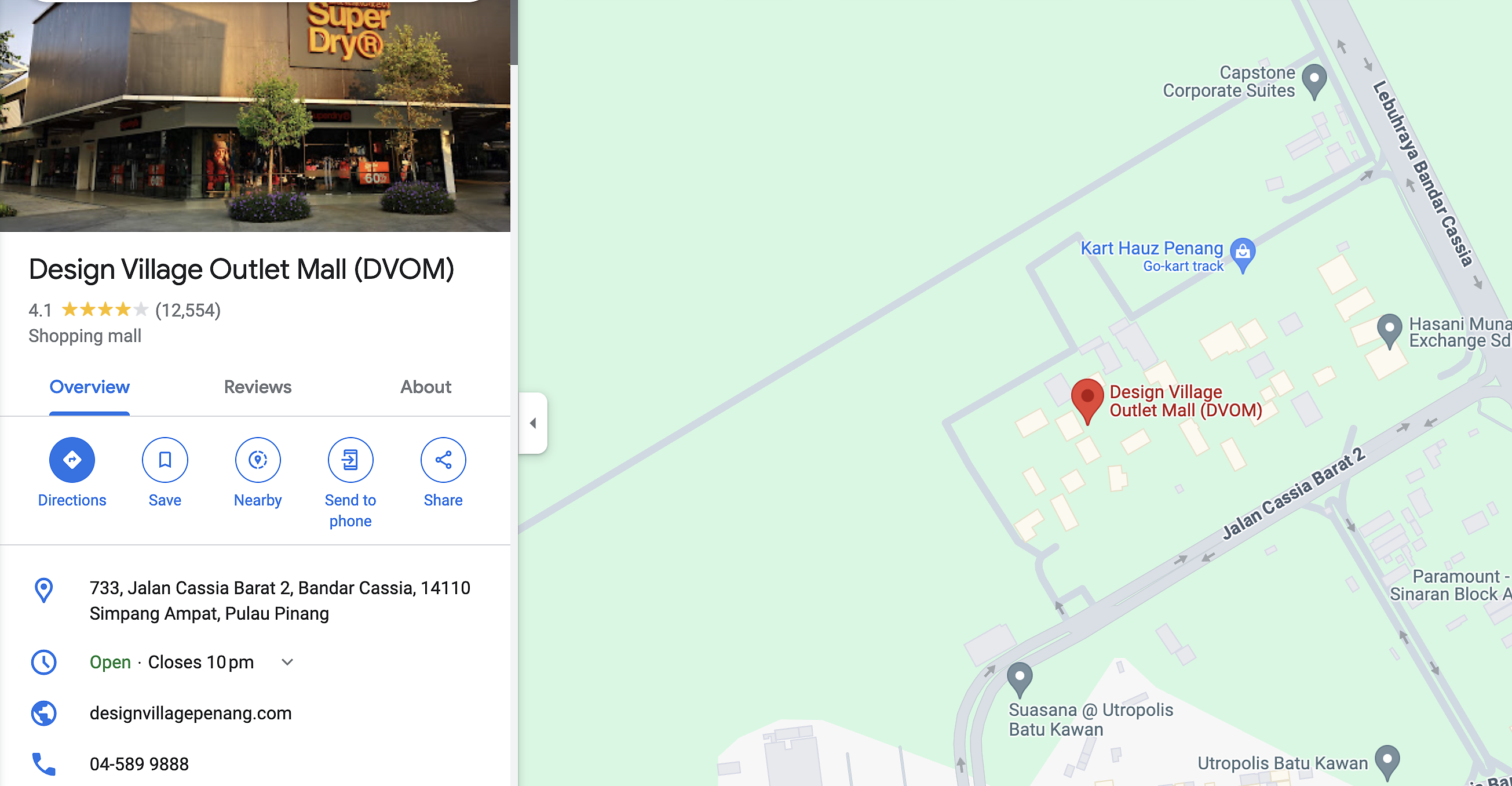This screenshot has width=1512, height=786.
Task: Open designvillagepenang.com website link
Action: [x=190, y=713]
